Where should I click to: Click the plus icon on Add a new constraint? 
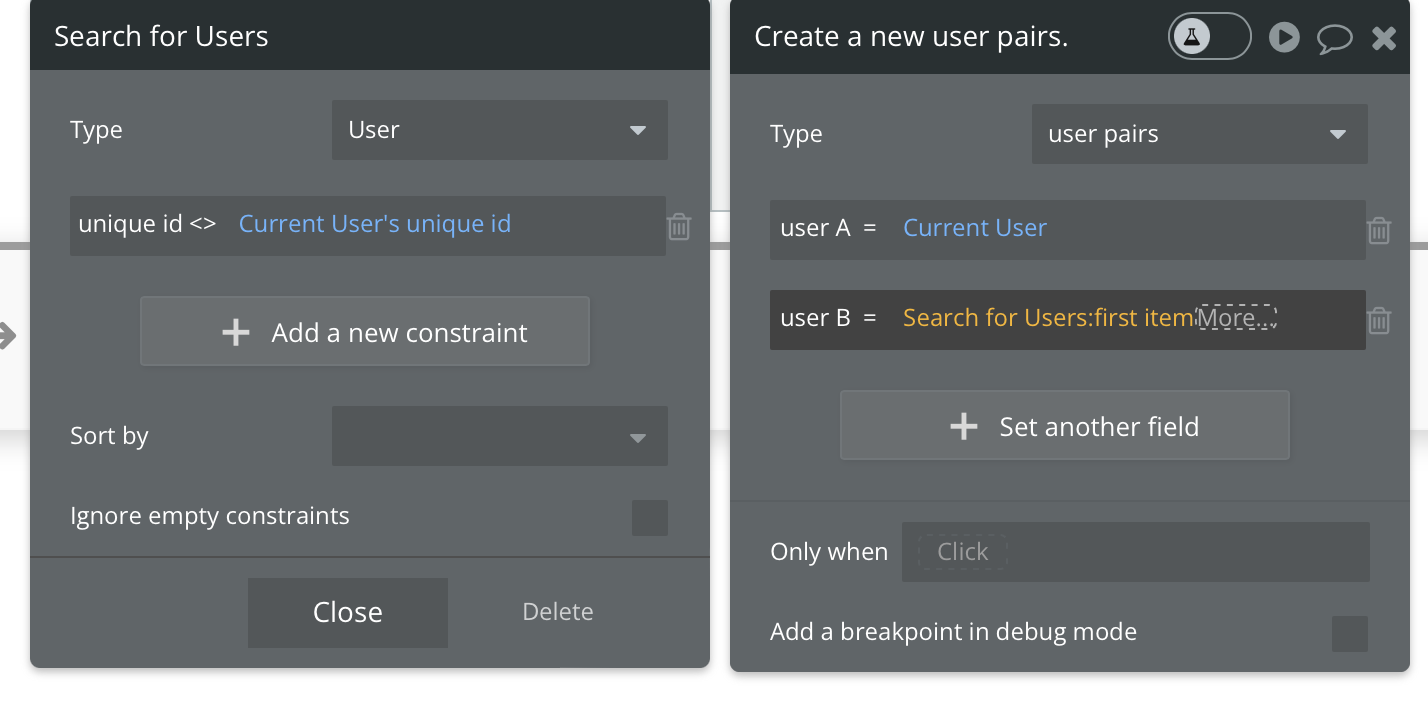(x=236, y=332)
